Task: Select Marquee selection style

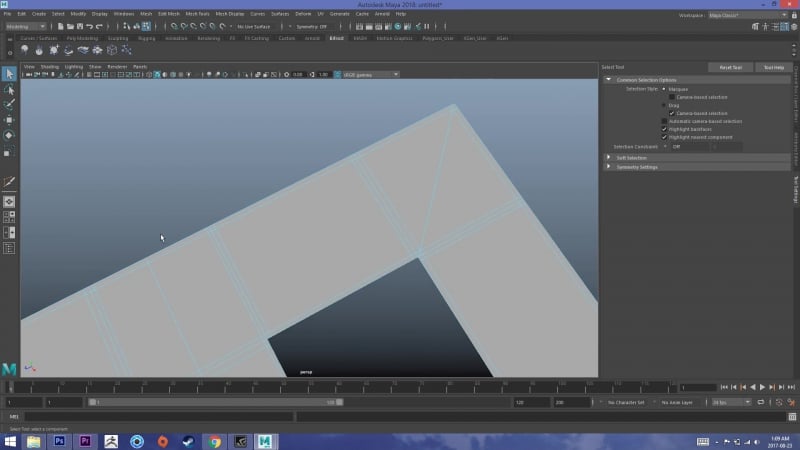Action: pos(664,89)
